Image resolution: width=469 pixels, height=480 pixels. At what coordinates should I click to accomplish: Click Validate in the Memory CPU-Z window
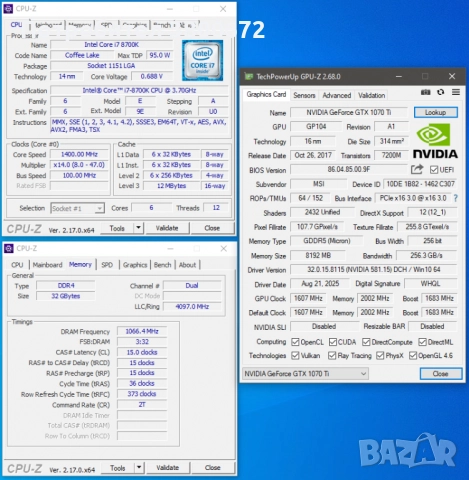pyautogui.click(x=168, y=468)
